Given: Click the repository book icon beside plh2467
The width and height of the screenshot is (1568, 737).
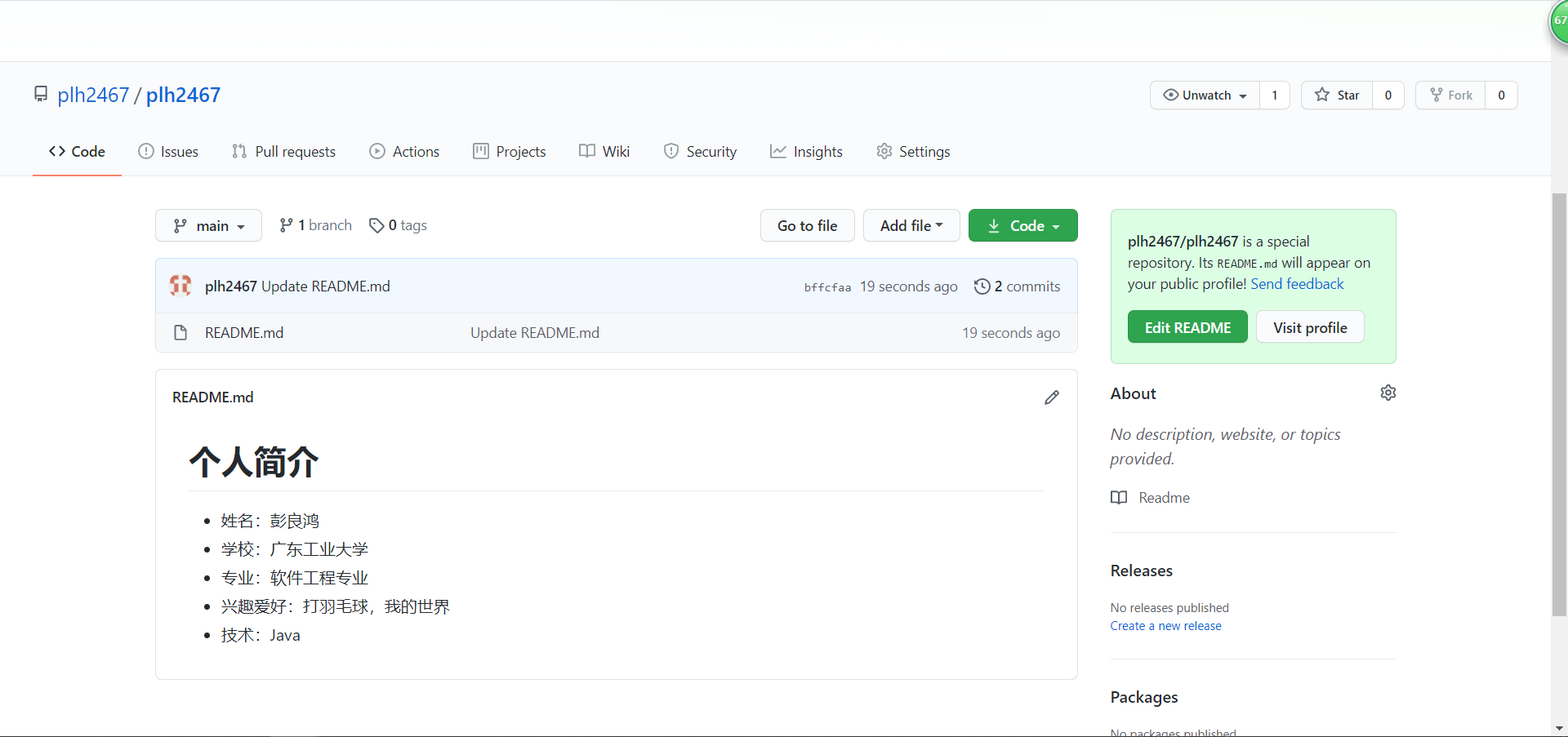Looking at the screenshot, I should [41, 95].
